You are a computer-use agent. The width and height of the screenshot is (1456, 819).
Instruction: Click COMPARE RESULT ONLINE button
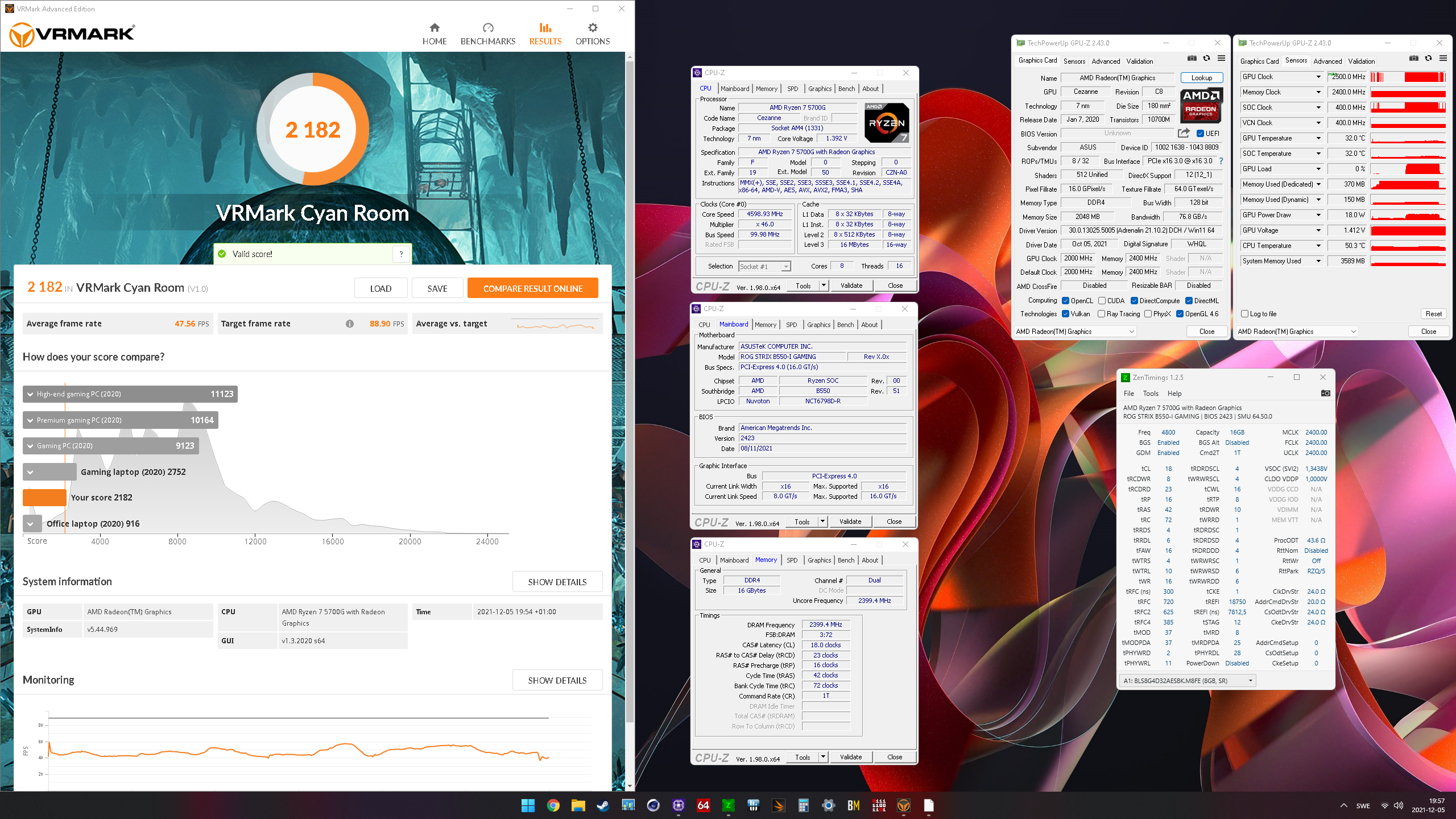pos(532,288)
